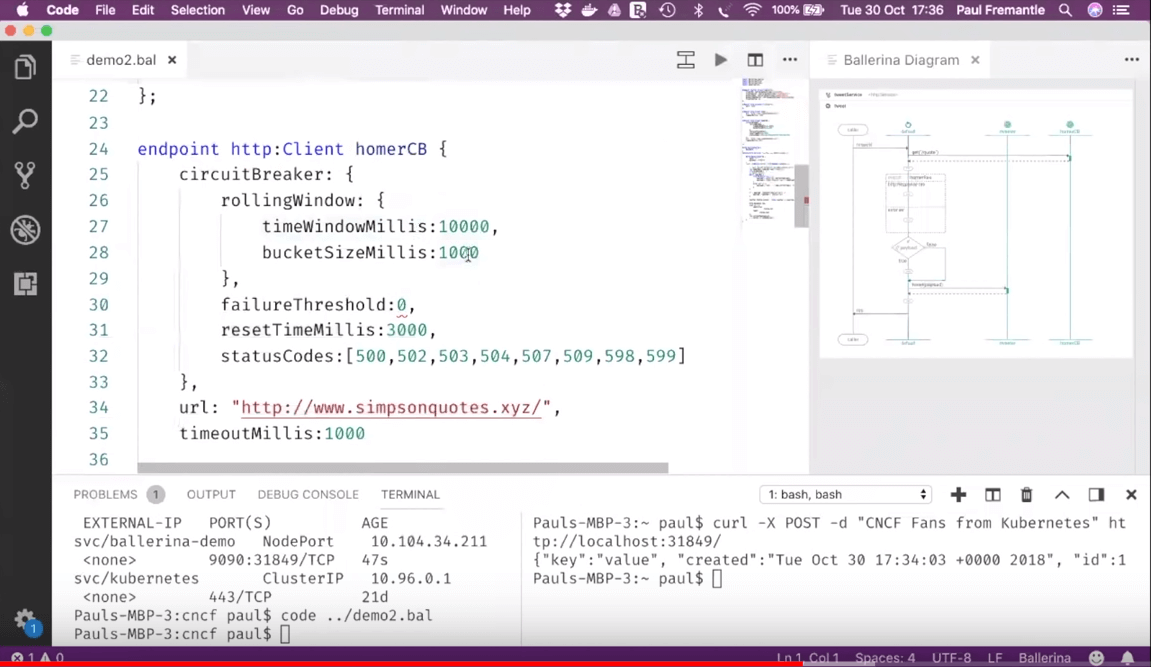Open the Apple menu
1151x667 pixels.
[22, 10]
